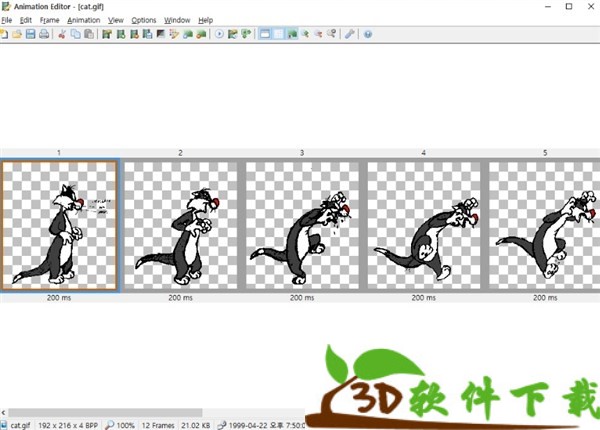Click the frame number label 3
The width and height of the screenshot is (600, 430).
tap(302, 153)
